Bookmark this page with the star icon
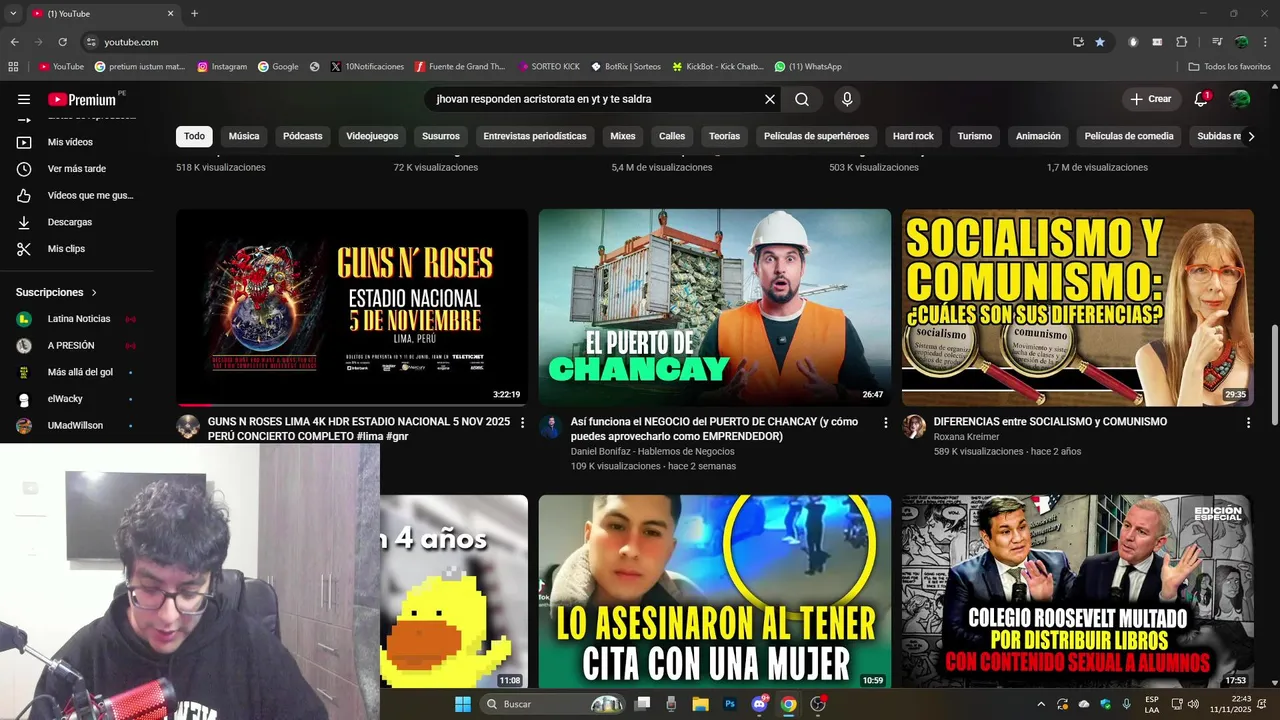Screen dimensions: 1280x720 point(1100,42)
